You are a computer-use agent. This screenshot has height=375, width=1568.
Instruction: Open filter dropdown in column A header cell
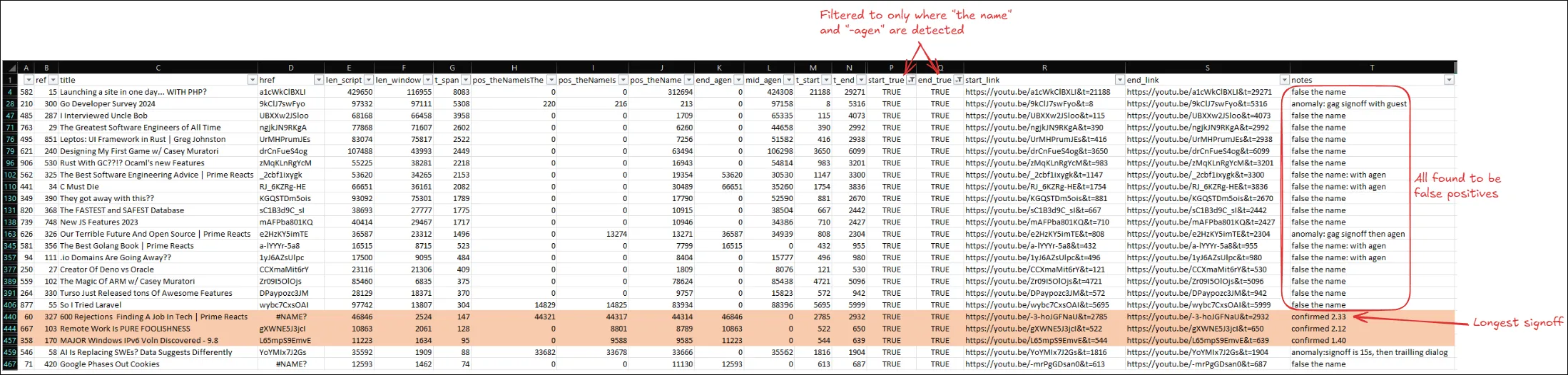29,80
